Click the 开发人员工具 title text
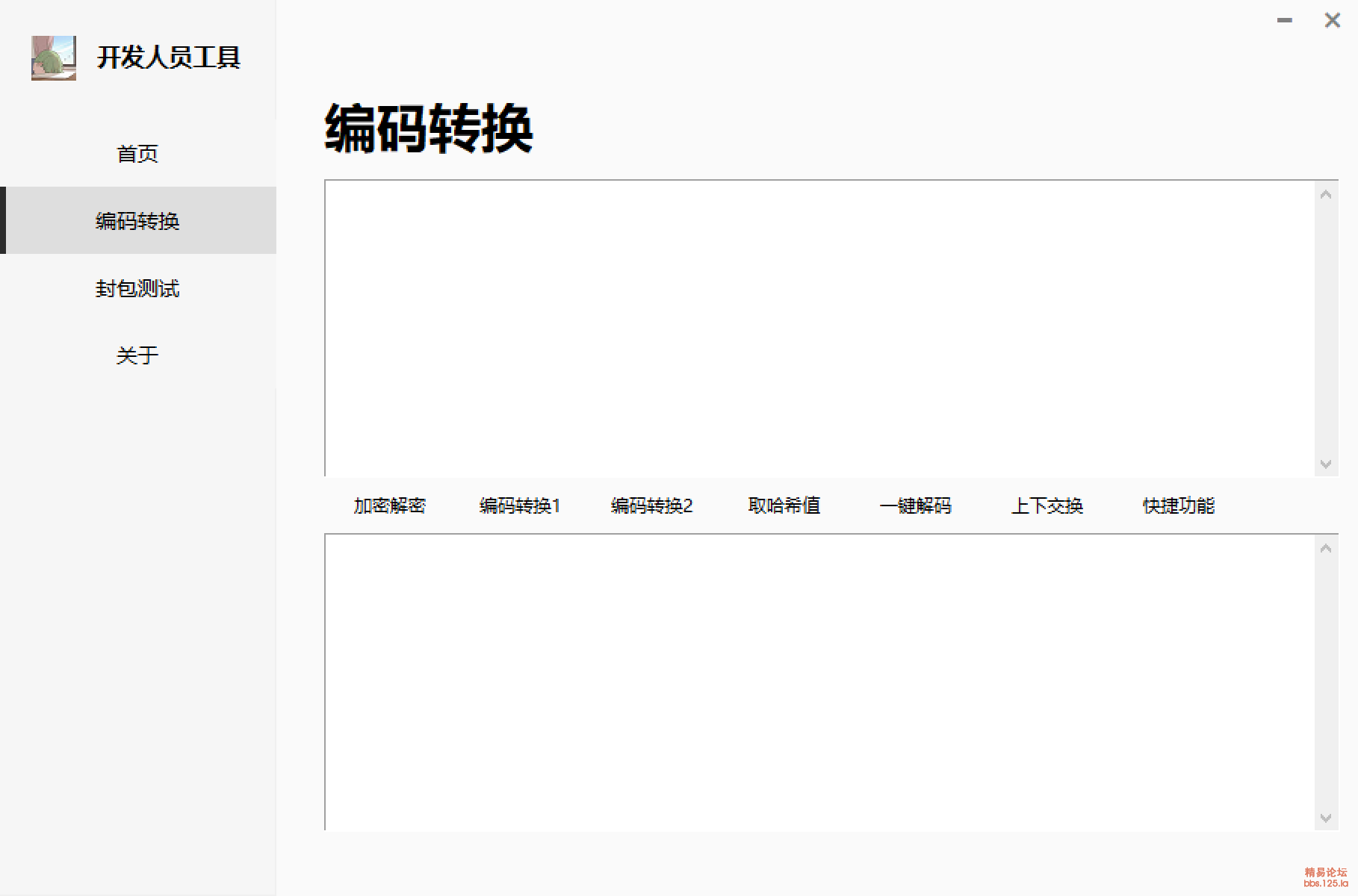 (169, 57)
